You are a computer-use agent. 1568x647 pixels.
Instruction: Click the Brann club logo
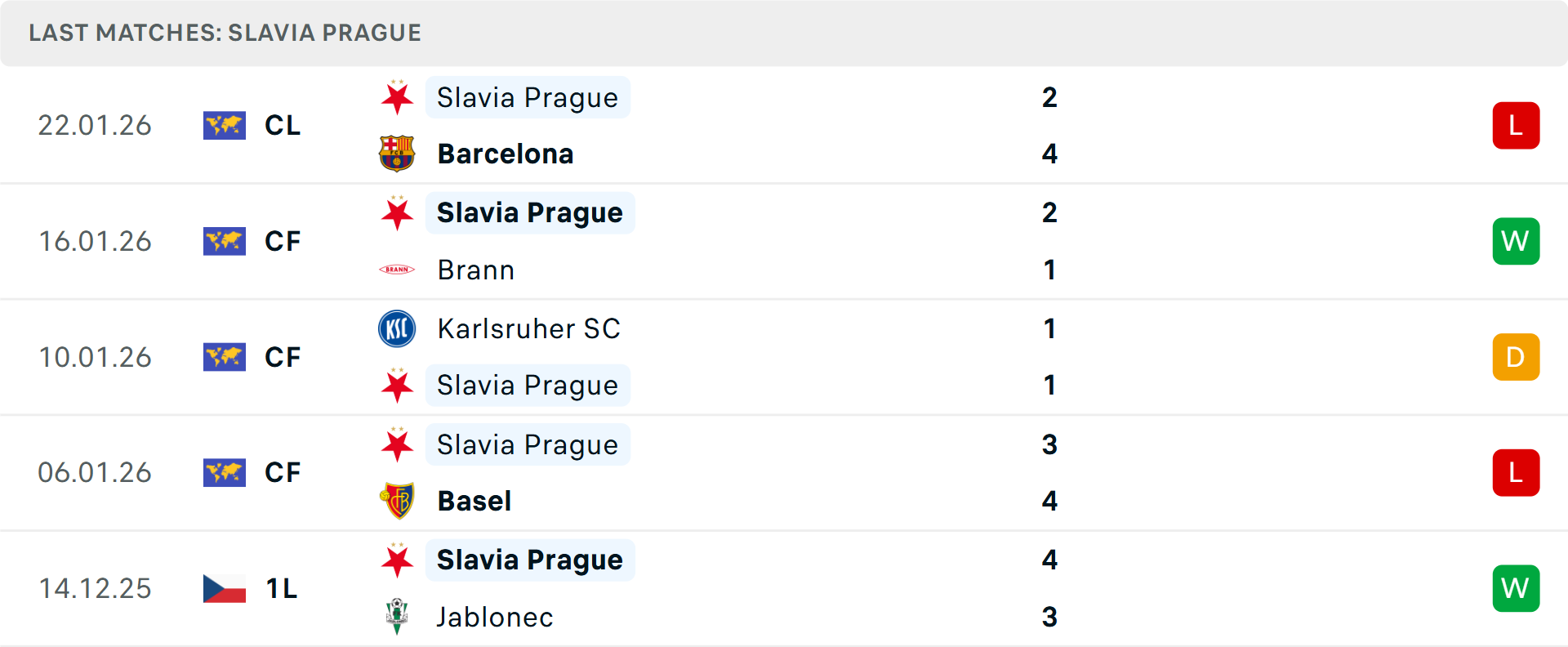click(x=398, y=269)
